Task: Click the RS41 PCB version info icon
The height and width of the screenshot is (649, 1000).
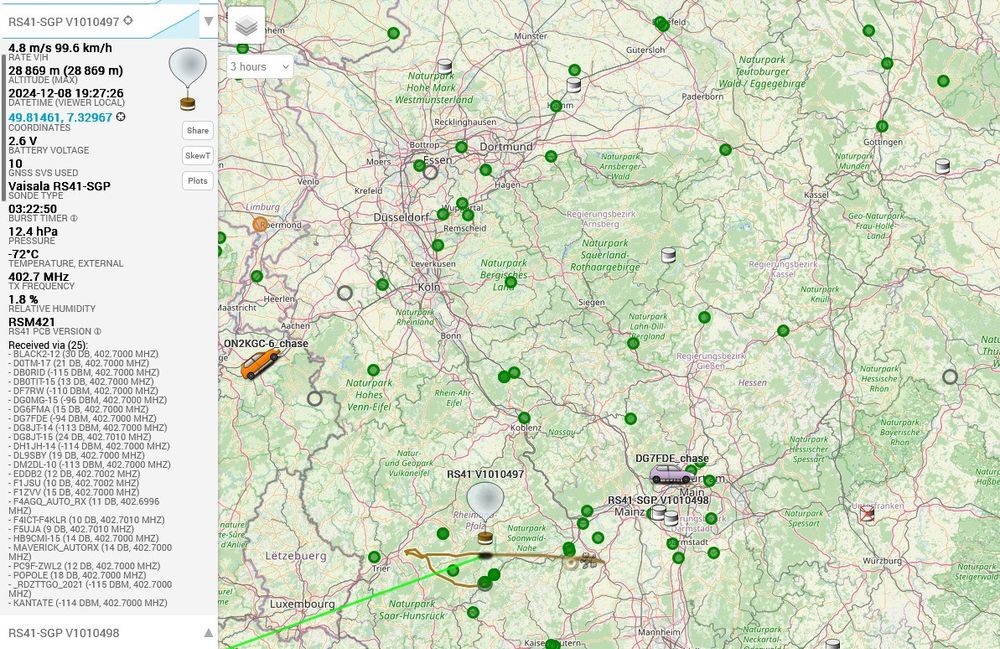Action: click(98, 332)
